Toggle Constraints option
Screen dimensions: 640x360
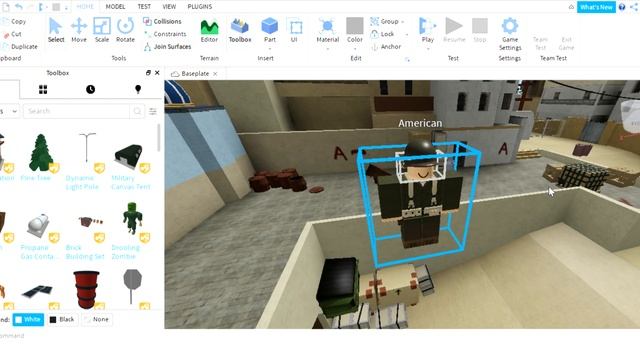pos(165,34)
